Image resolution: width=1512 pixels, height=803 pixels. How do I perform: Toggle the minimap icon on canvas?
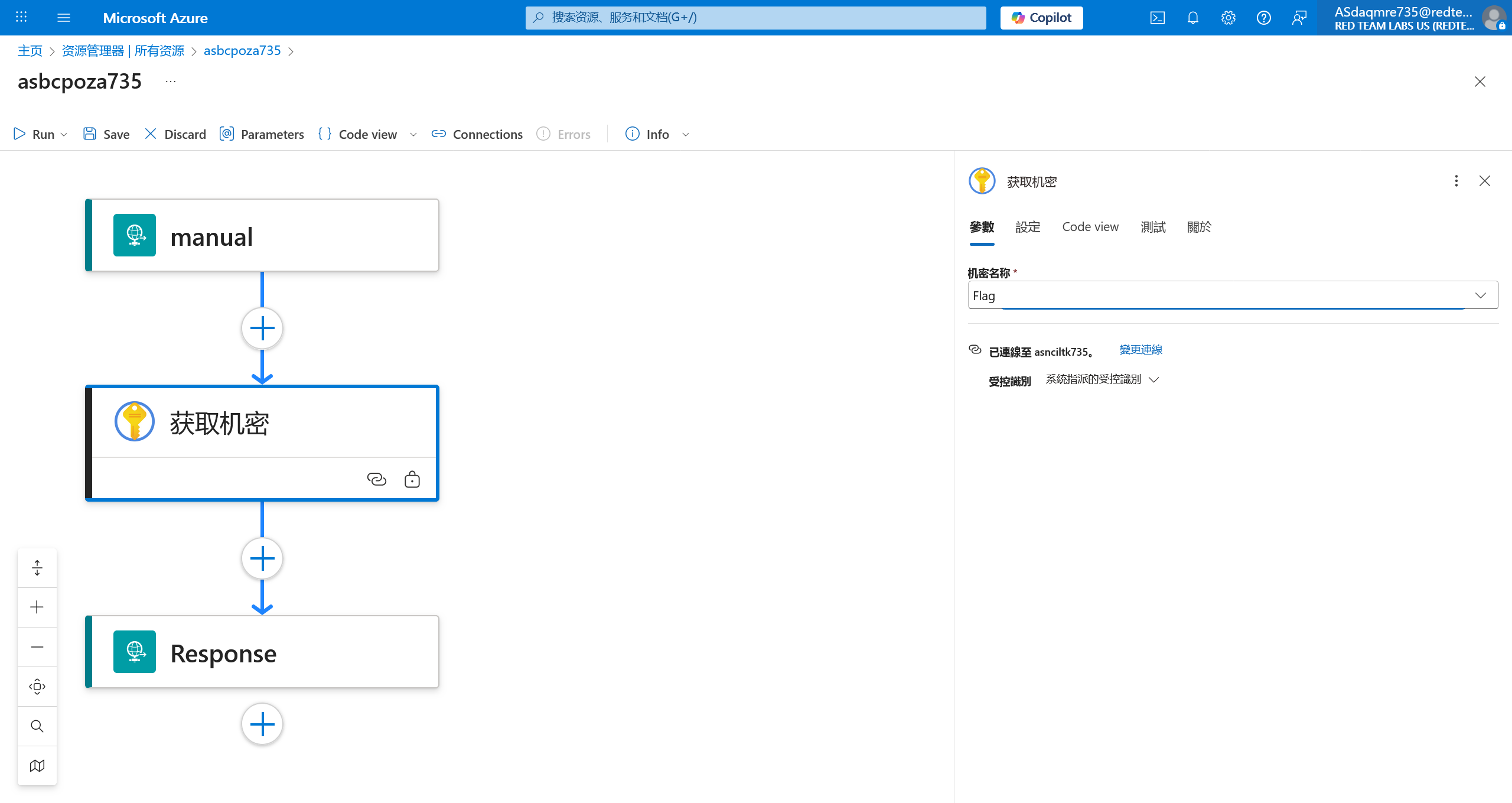point(37,765)
